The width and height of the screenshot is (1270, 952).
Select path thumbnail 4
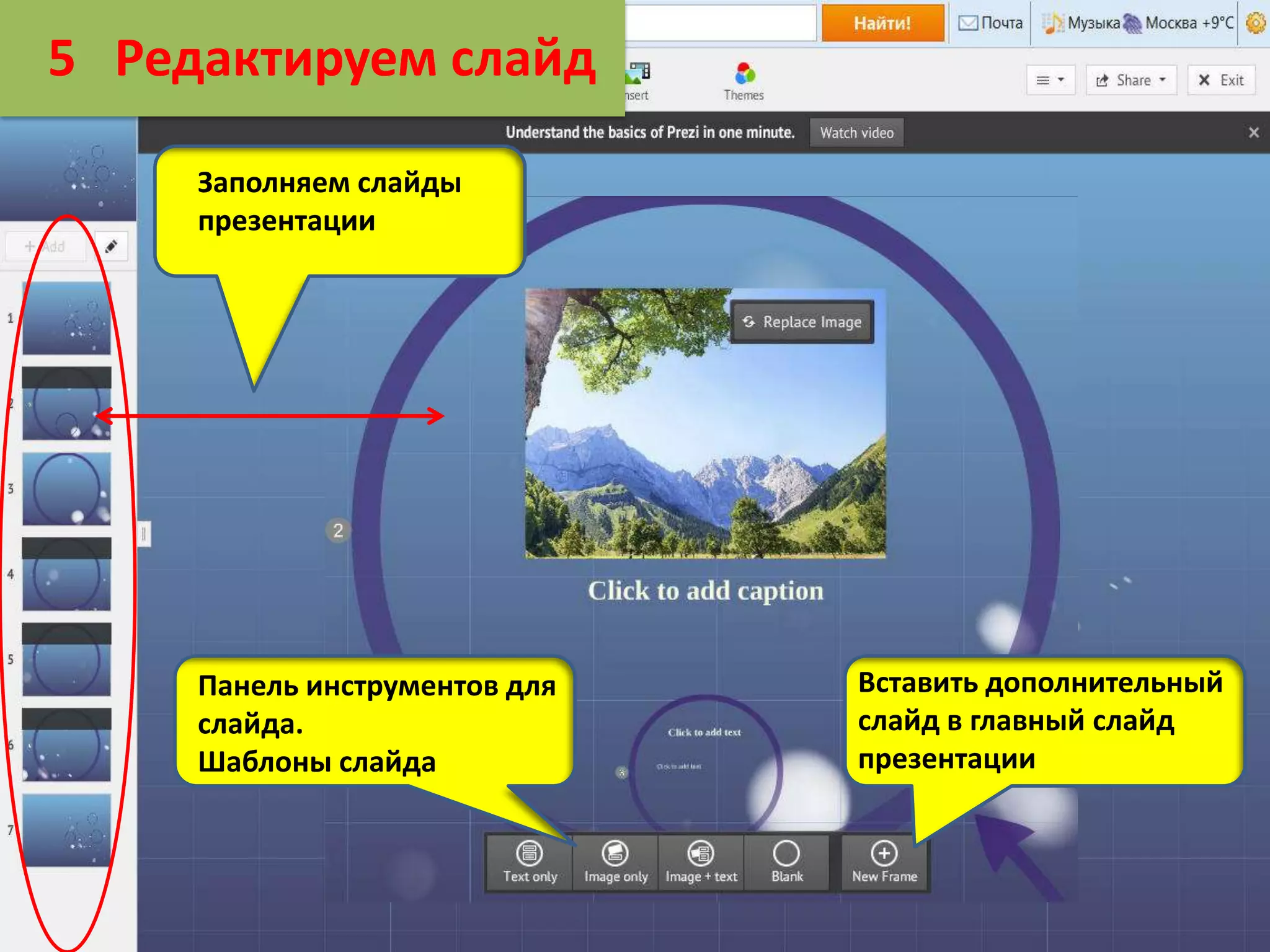click(66, 574)
